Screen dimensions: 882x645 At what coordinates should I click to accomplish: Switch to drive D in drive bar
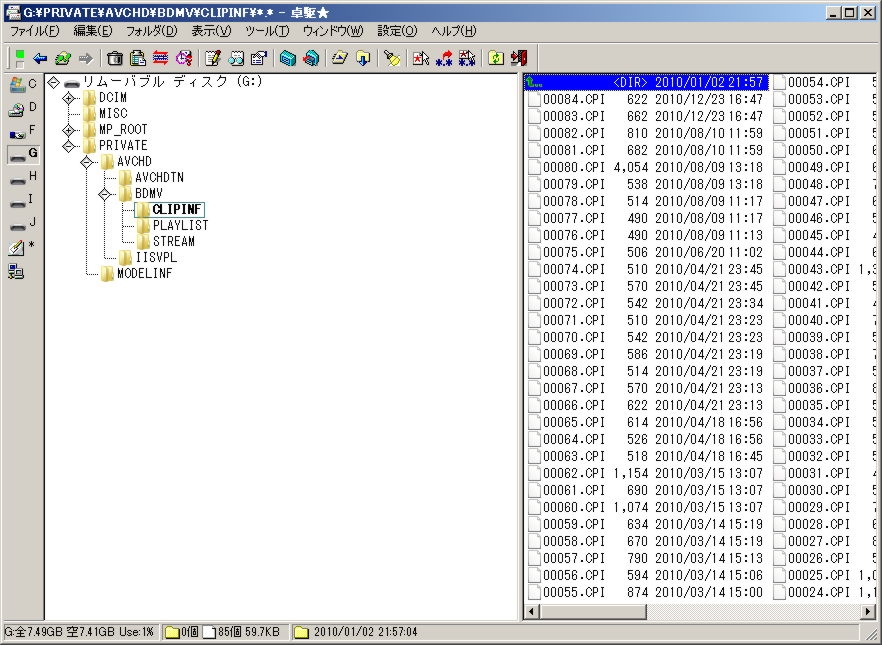(22, 108)
